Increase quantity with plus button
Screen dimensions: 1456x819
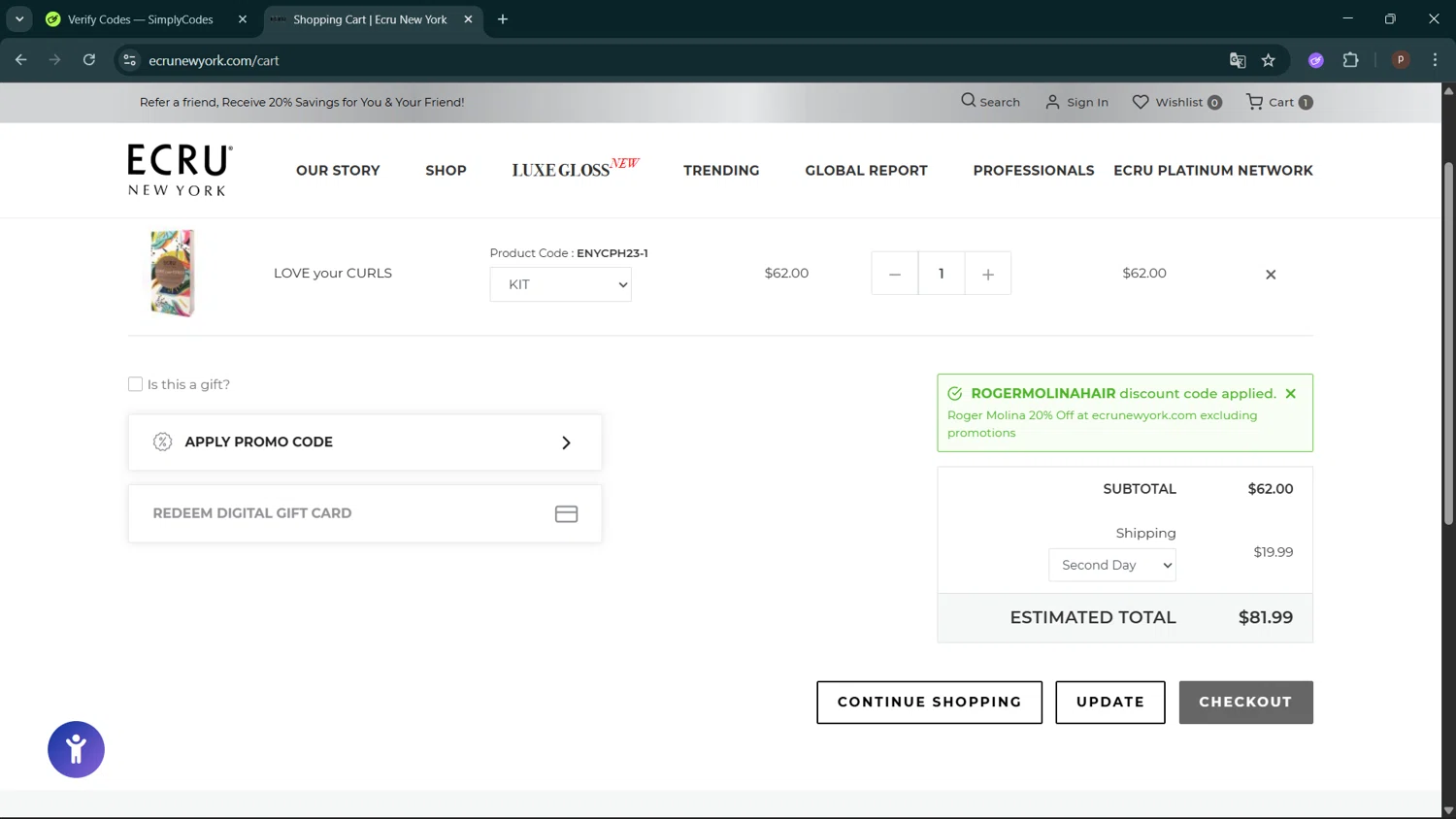click(987, 274)
